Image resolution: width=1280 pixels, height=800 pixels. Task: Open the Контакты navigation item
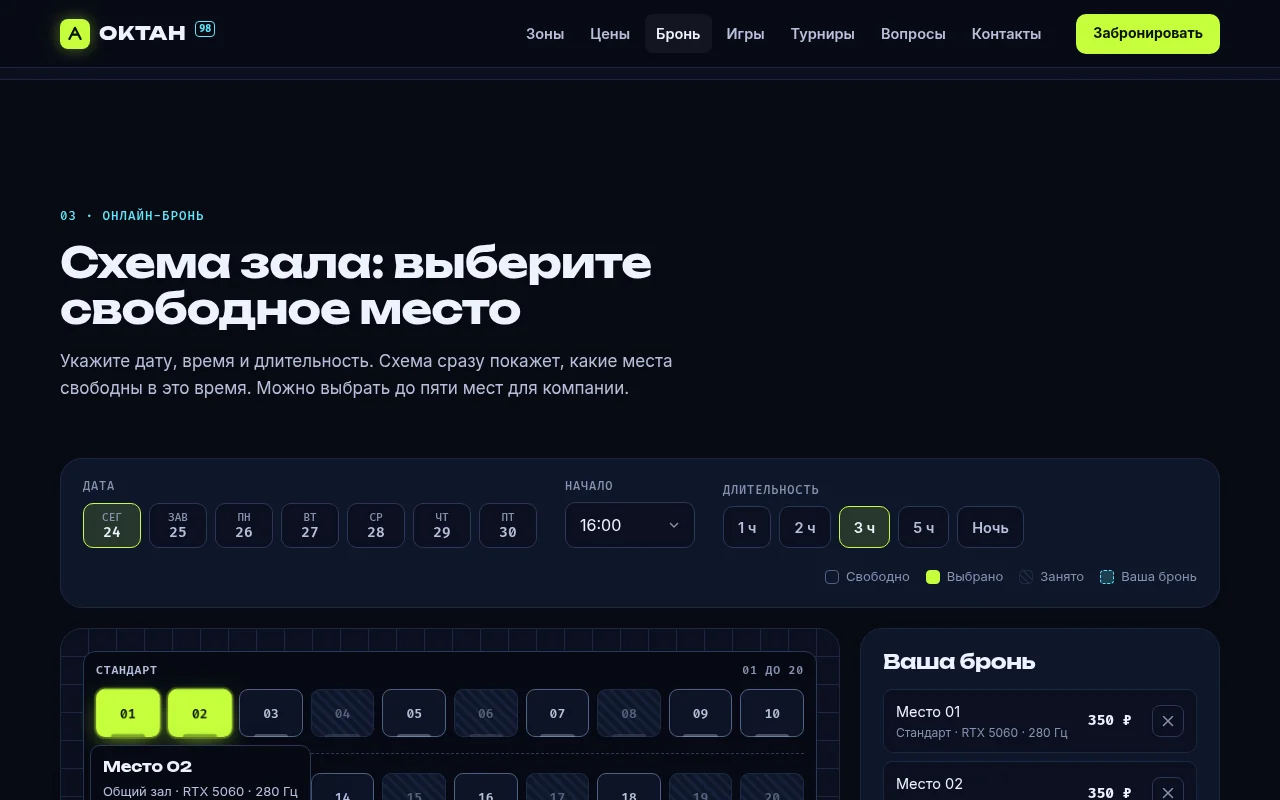pos(1006,34)
